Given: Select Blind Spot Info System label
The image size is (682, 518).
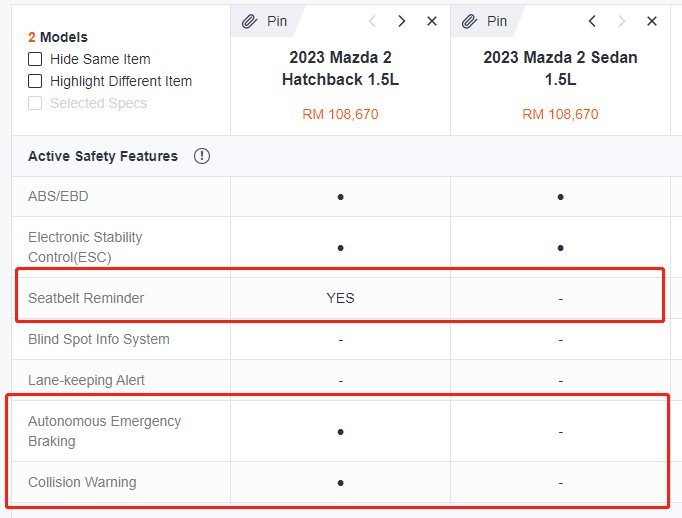Looking at the screenshot, I should coord(99,339).
